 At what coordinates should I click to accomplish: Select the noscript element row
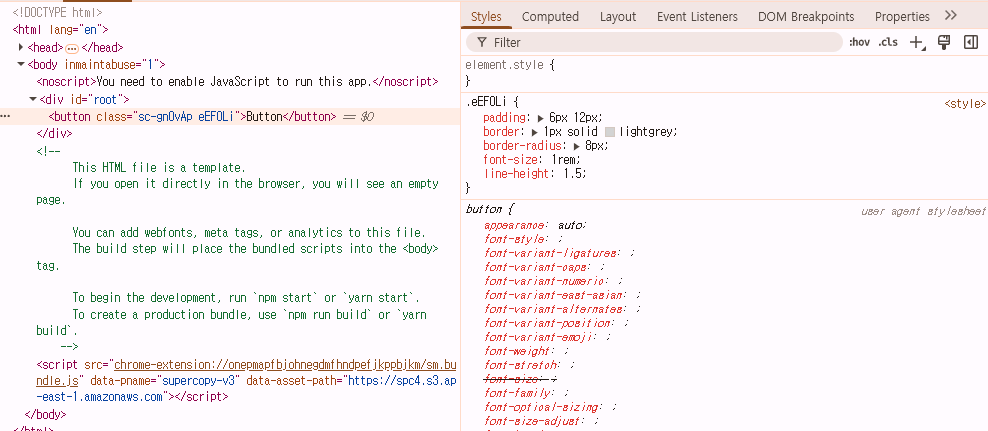pyautogui.click(x=237, y=81)
